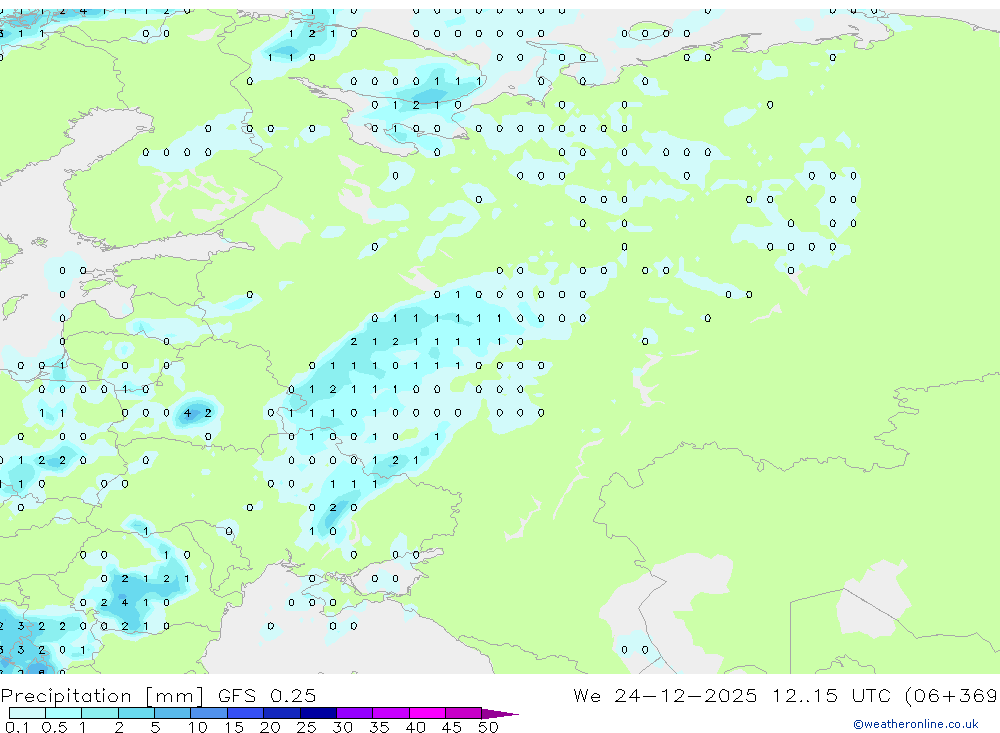The height and width of the screenshot is (733, 1000).
Task: Click the legend label "25"
Action: (307, 727)
